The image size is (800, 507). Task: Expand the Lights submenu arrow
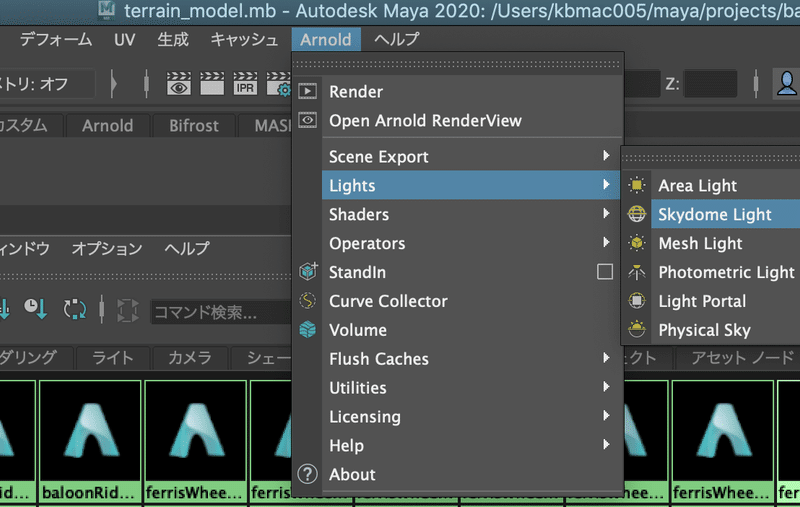[x=606, y=184]
